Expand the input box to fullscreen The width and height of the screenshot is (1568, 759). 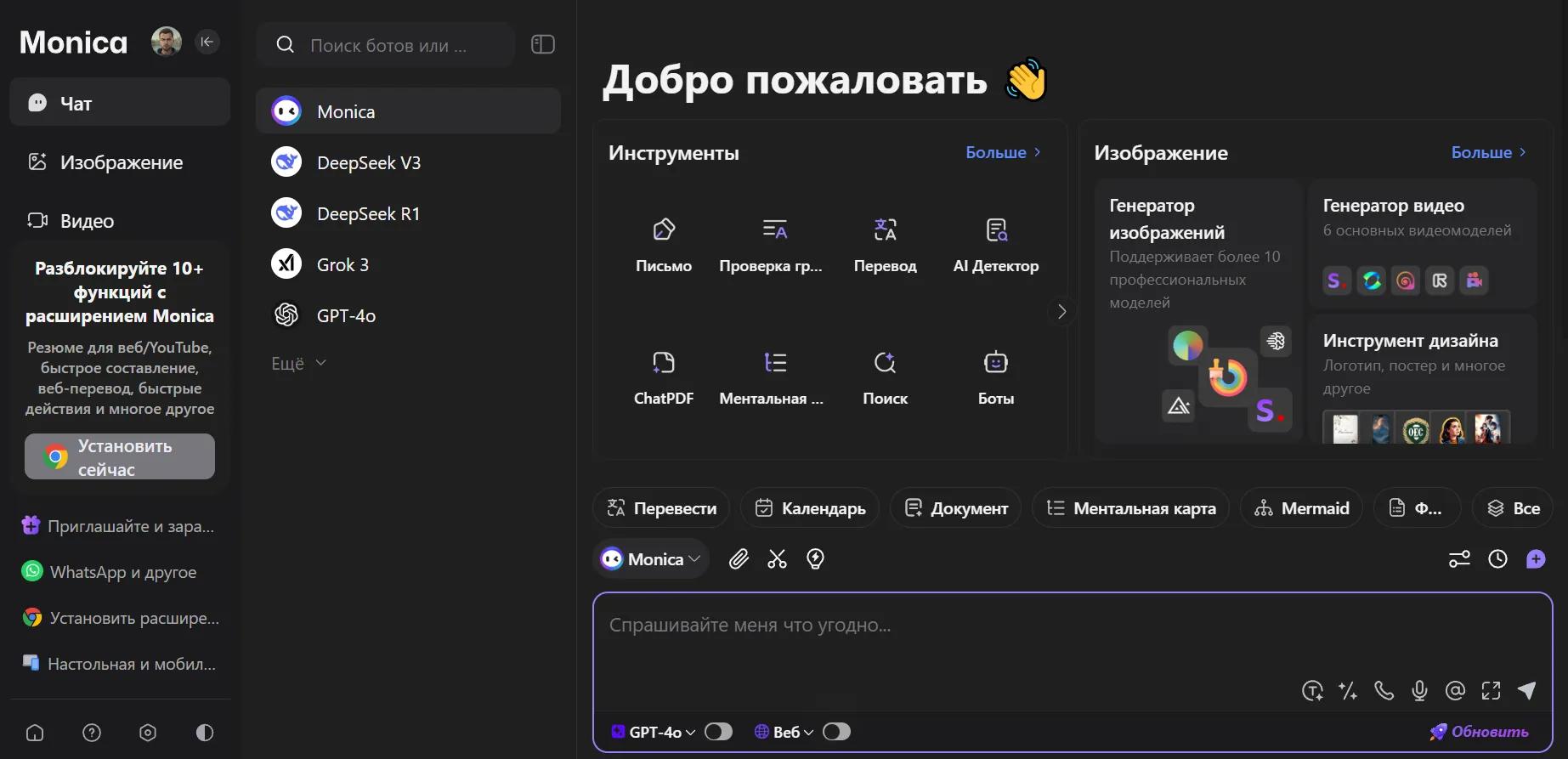1491,691
